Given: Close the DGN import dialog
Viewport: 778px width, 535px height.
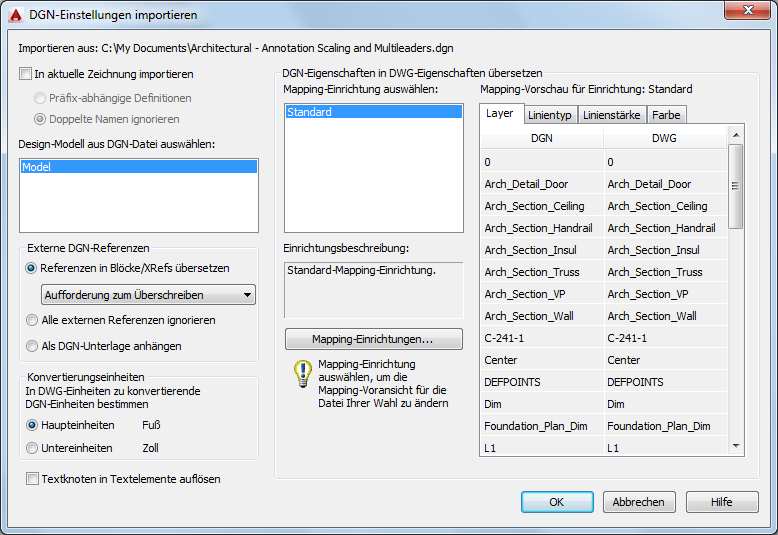Looking at the screenshot, I should point(748,10).
